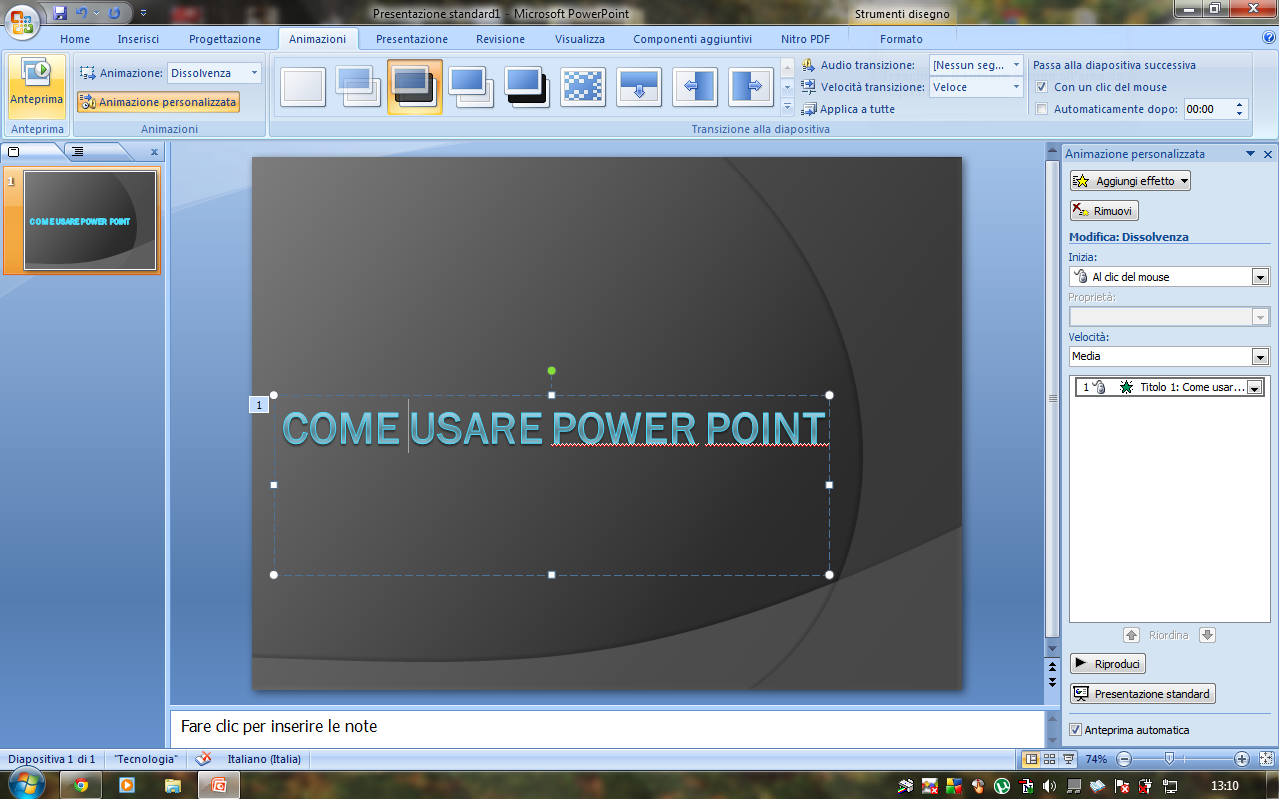Undo the last action
1279x799 pixels.
(x=82, y=13)
